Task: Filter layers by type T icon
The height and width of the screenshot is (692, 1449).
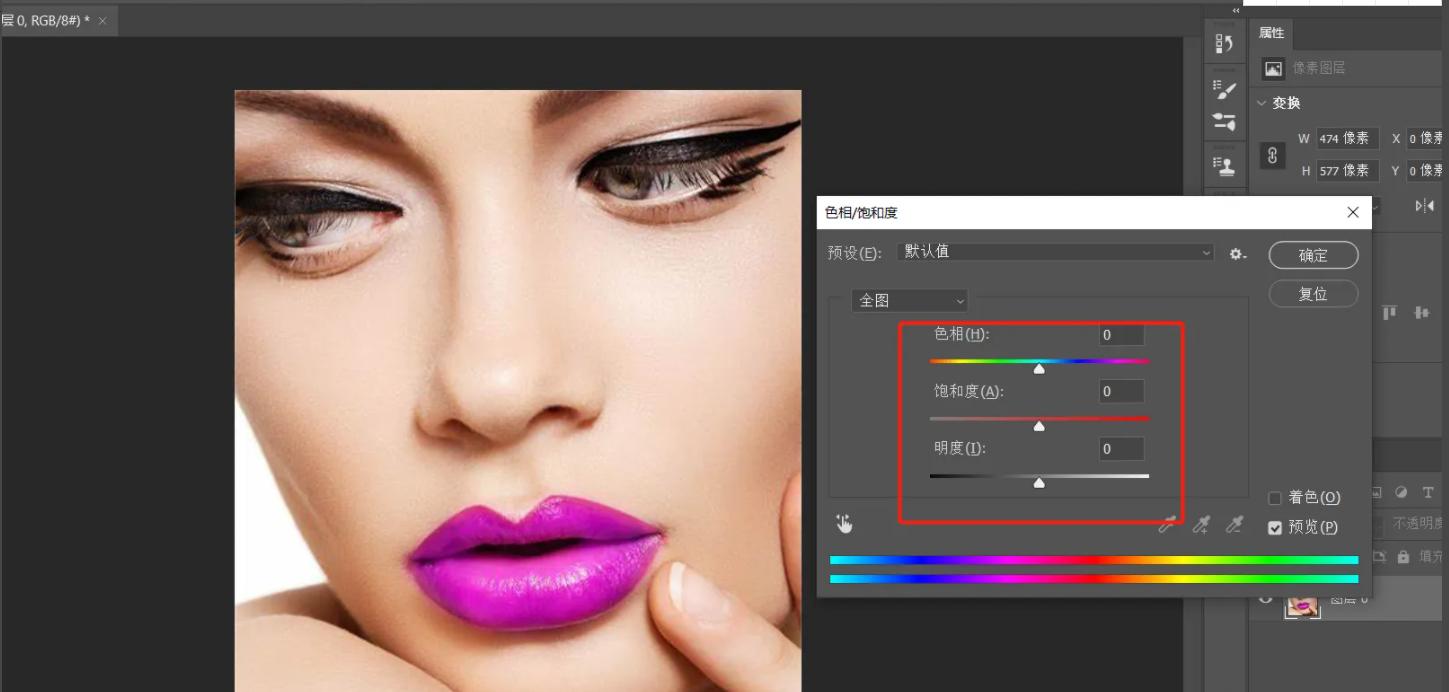Action: click(1427, 492)
